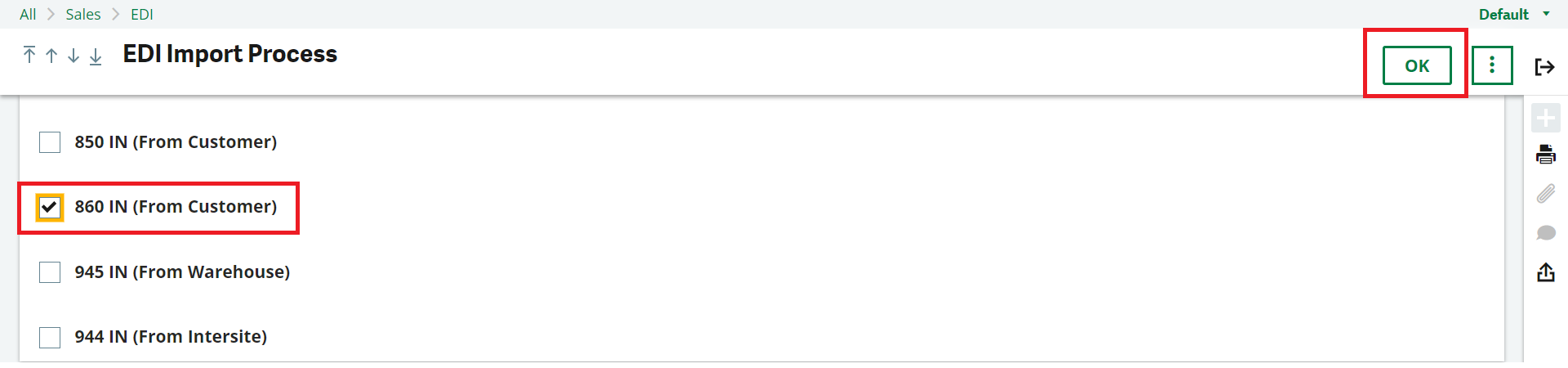Open the three-dot more actions menu

tap(1492, 65)
